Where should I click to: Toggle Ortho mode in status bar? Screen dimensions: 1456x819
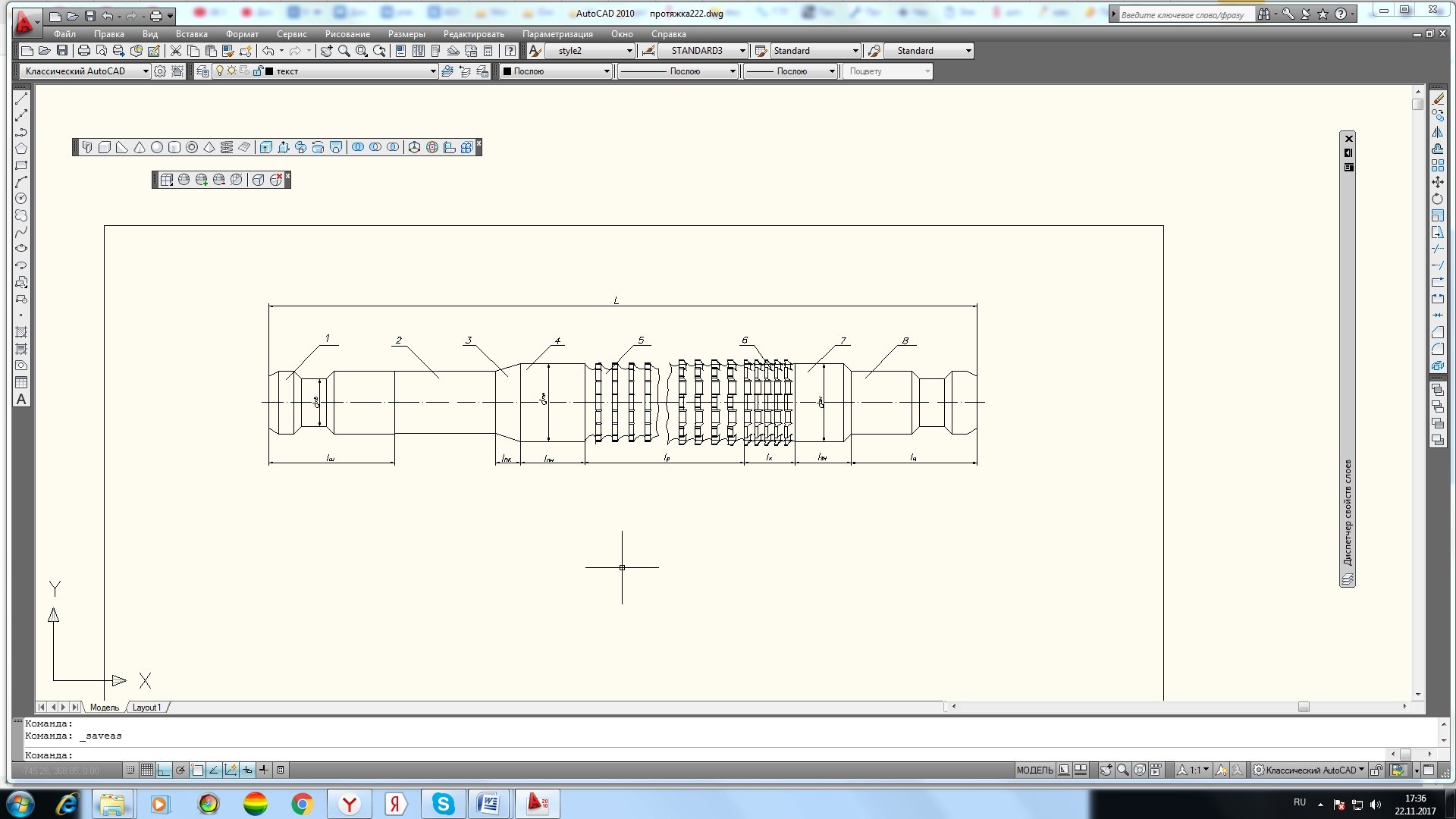164,770
